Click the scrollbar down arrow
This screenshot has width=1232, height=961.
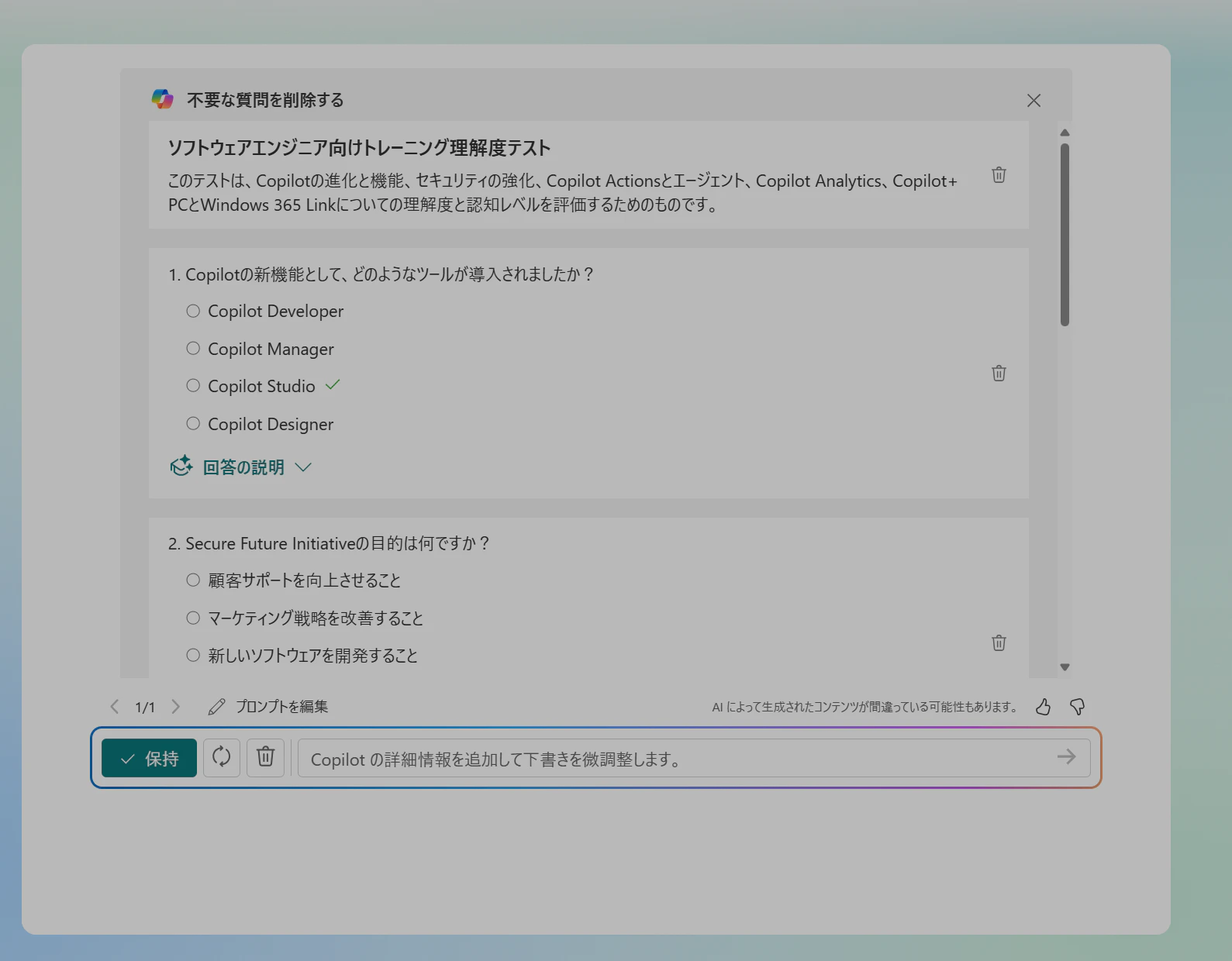[x=1065, y=667]
